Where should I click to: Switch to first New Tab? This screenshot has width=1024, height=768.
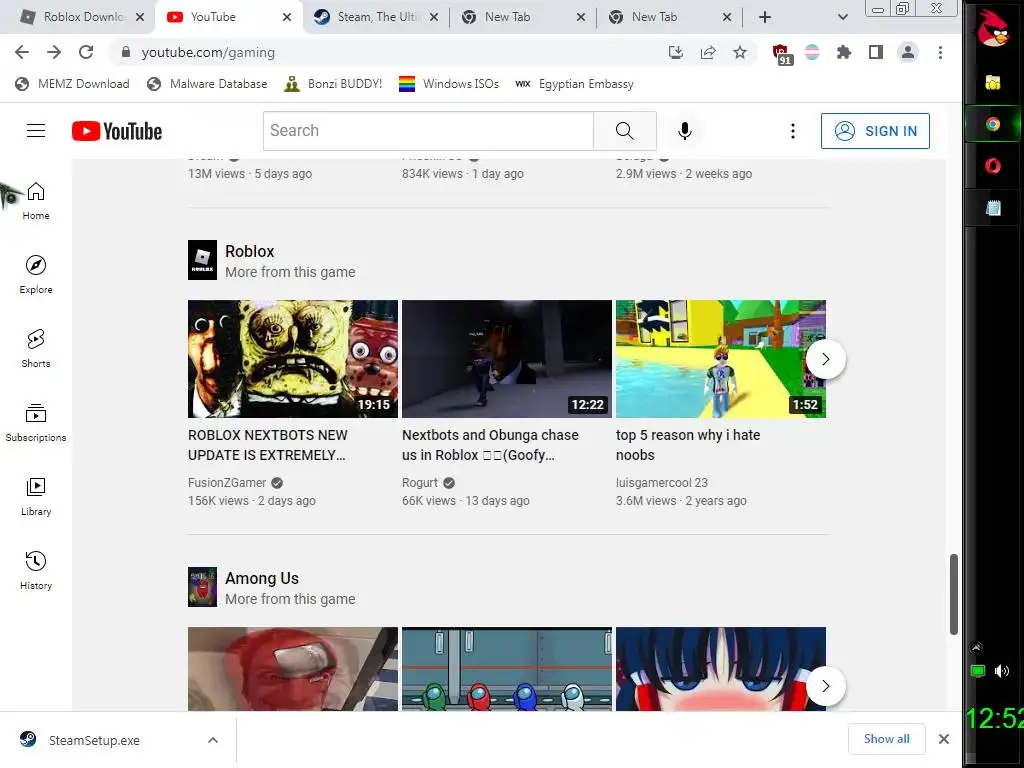522,17
